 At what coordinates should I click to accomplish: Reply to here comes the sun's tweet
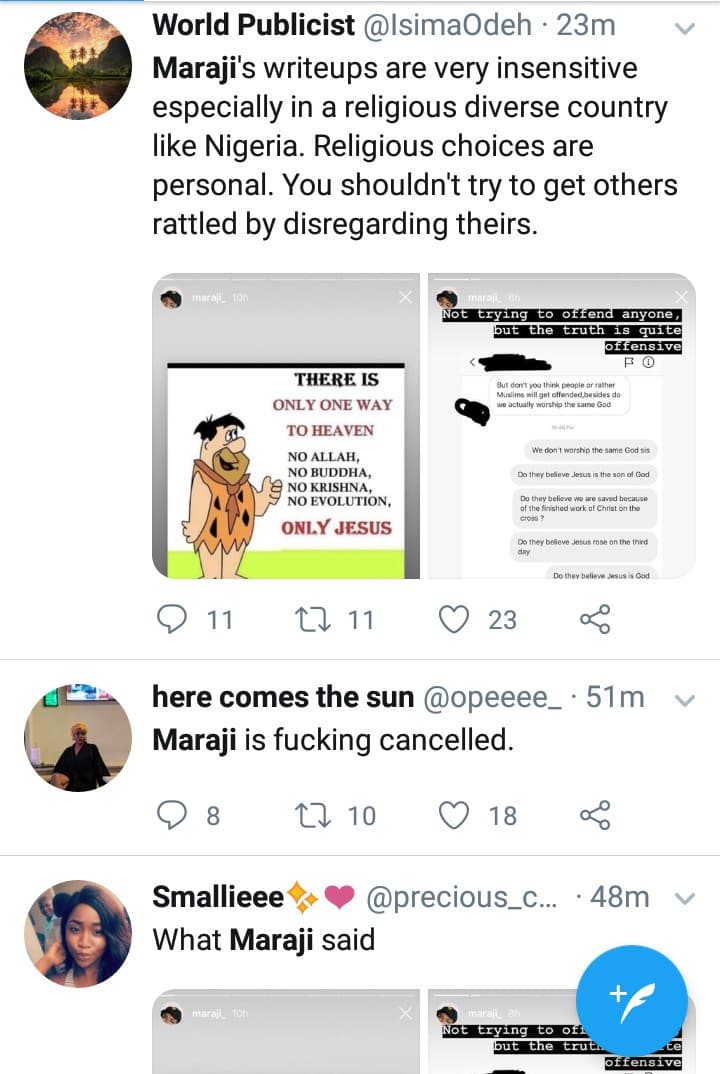point(174,816)
